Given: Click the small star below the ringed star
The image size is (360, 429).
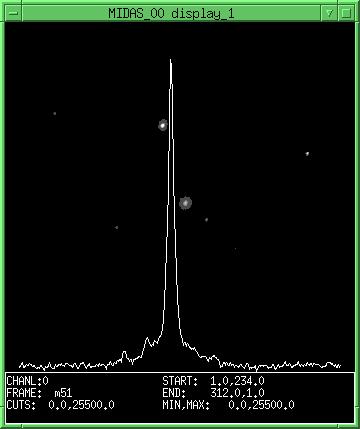Looking at the screenshot, I should point(206,220).
